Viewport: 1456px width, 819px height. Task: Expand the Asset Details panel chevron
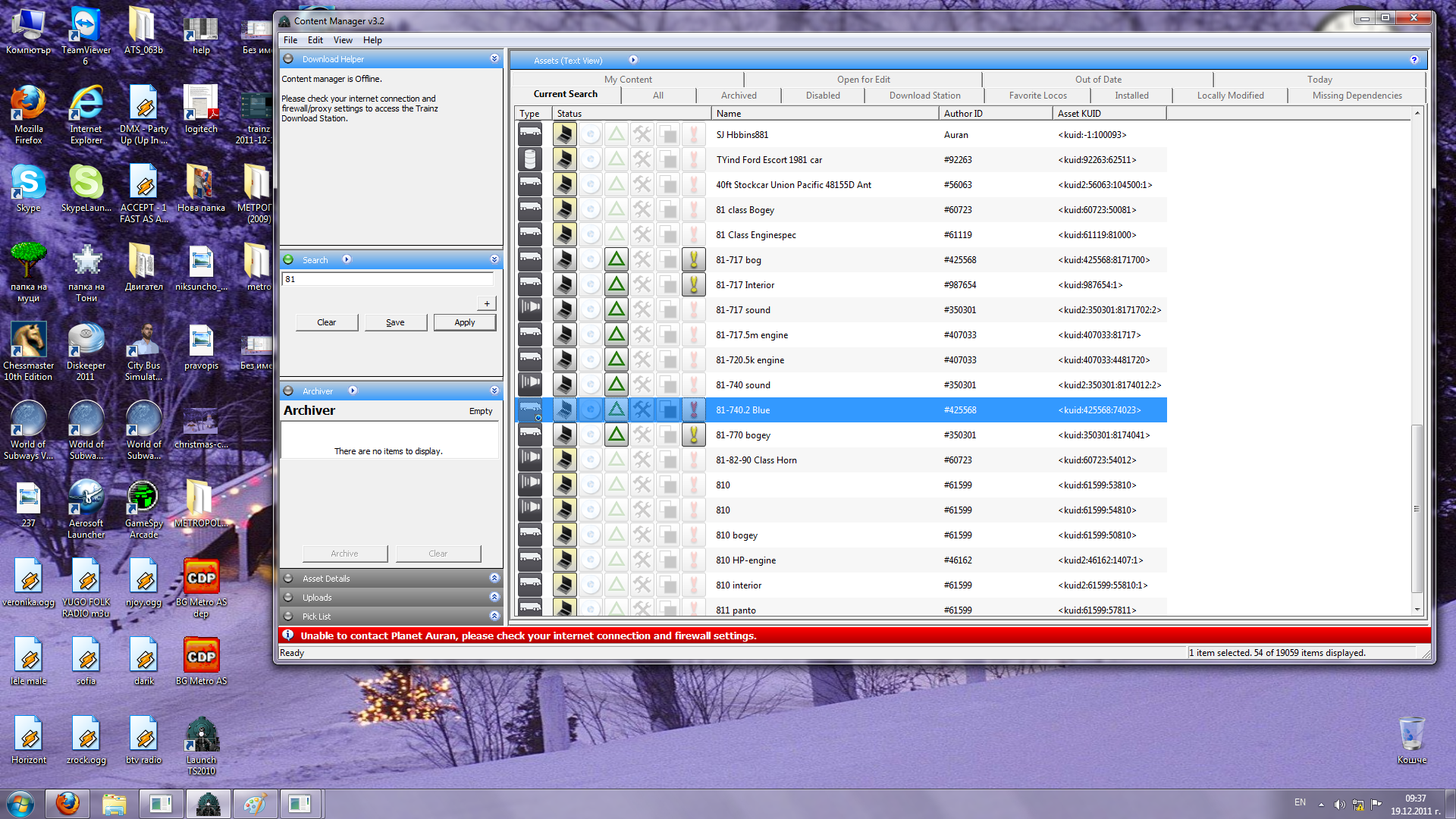pyautogui.click(x=494, y=579)
